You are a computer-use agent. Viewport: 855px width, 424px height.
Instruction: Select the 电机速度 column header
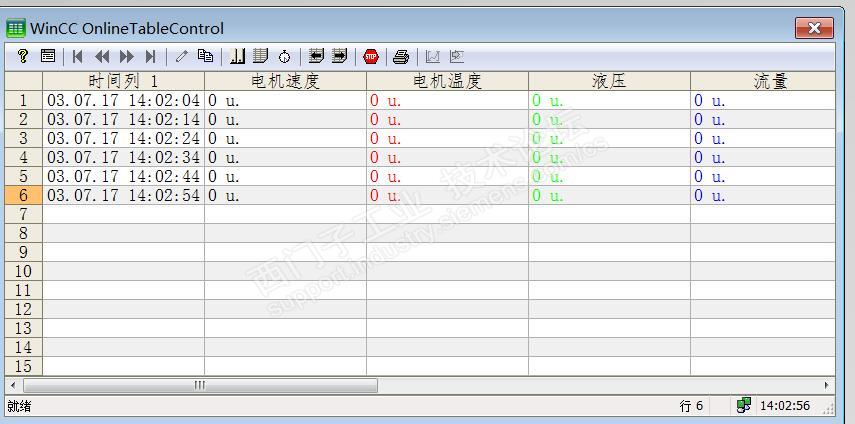pyautogui.click(x=285, y=81)
